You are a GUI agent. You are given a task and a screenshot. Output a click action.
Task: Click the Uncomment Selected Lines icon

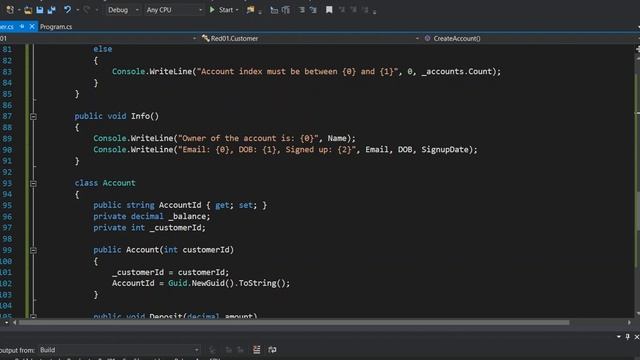[286, 10]
